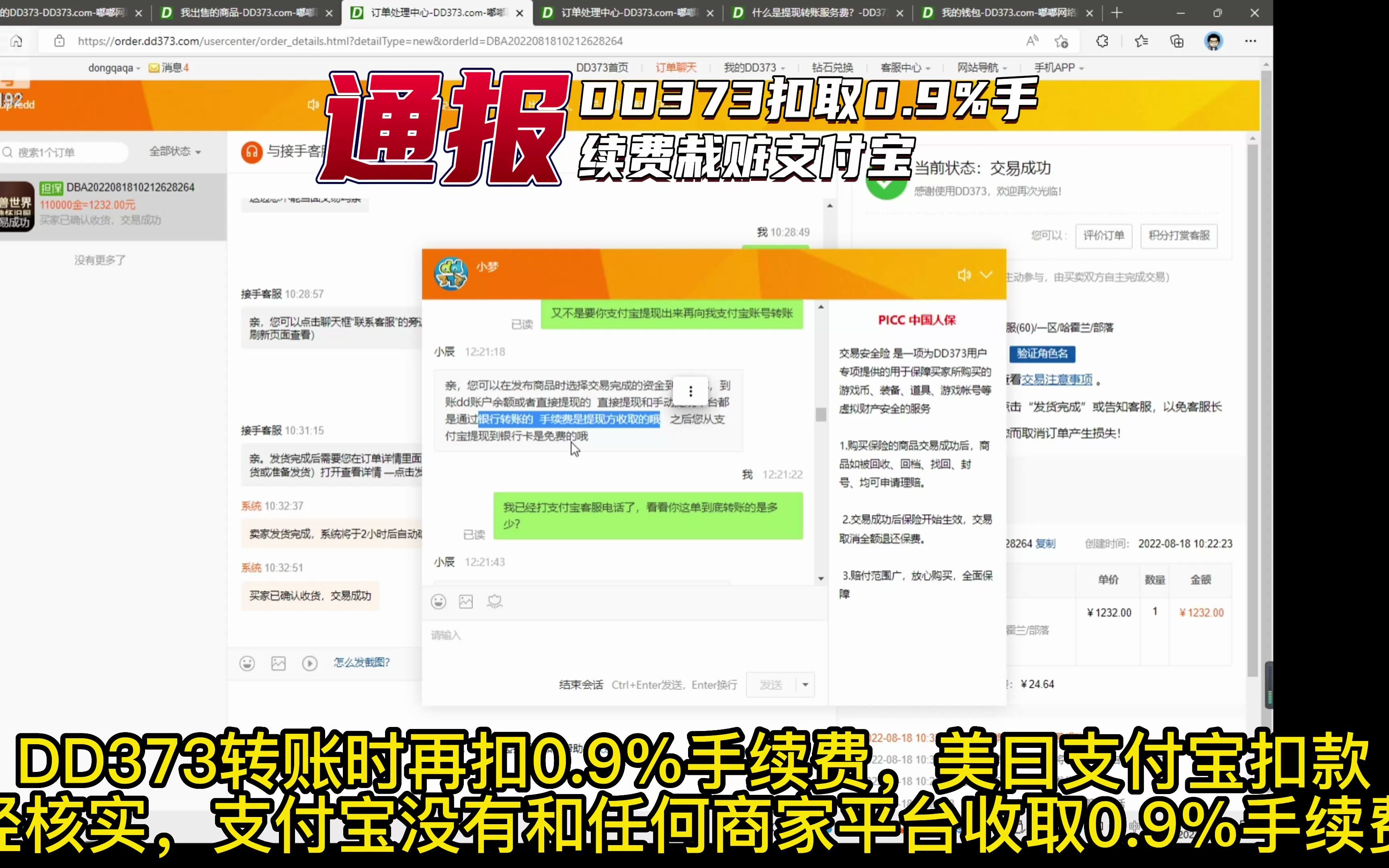Click 结束会话 in chat footer
This screenshot has height=868, width=1389.
(x=581, y=685)
